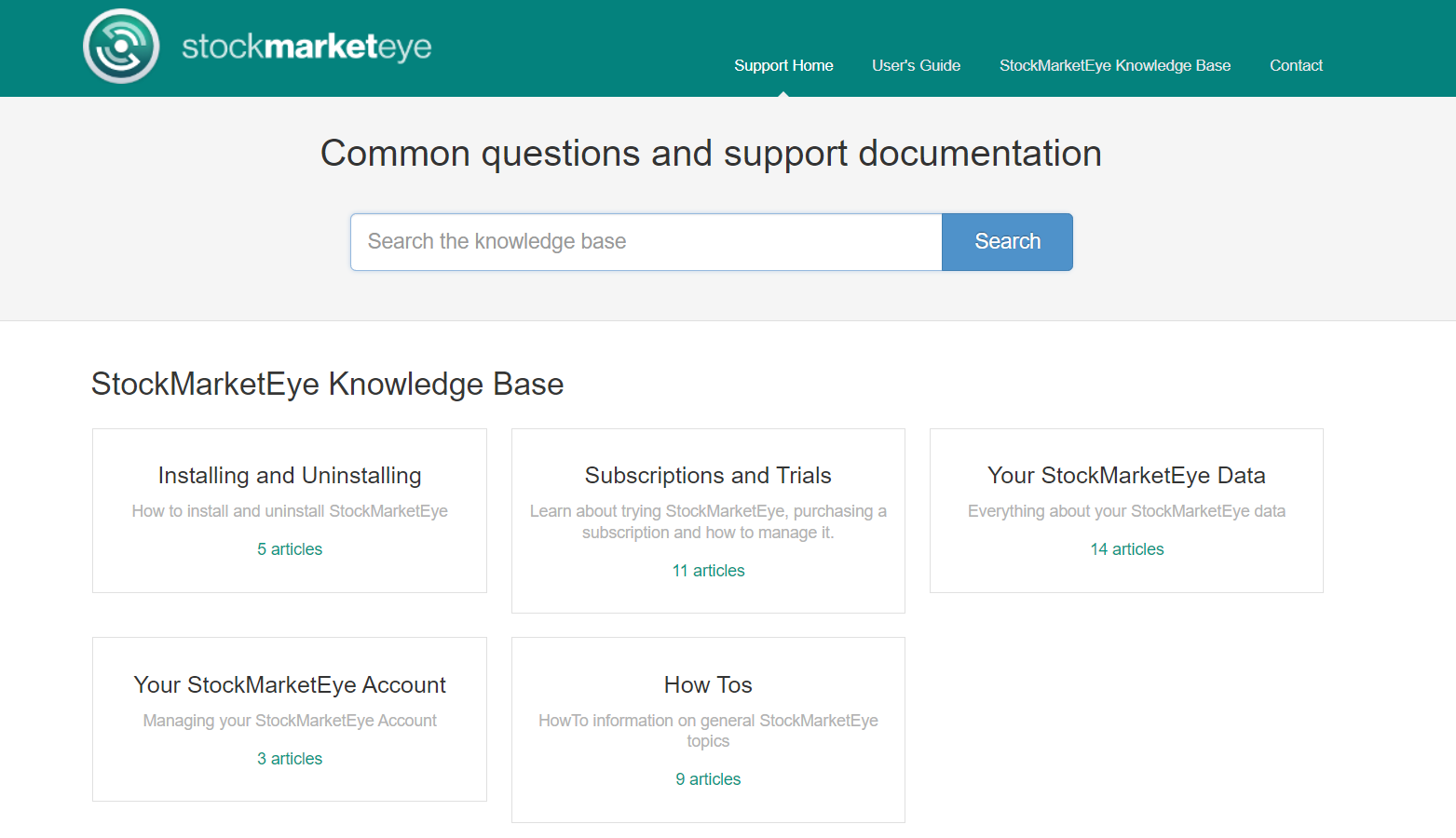The image size is (1456, 838).
Task: Click the blue Search button
Action: coord(1007,242)
